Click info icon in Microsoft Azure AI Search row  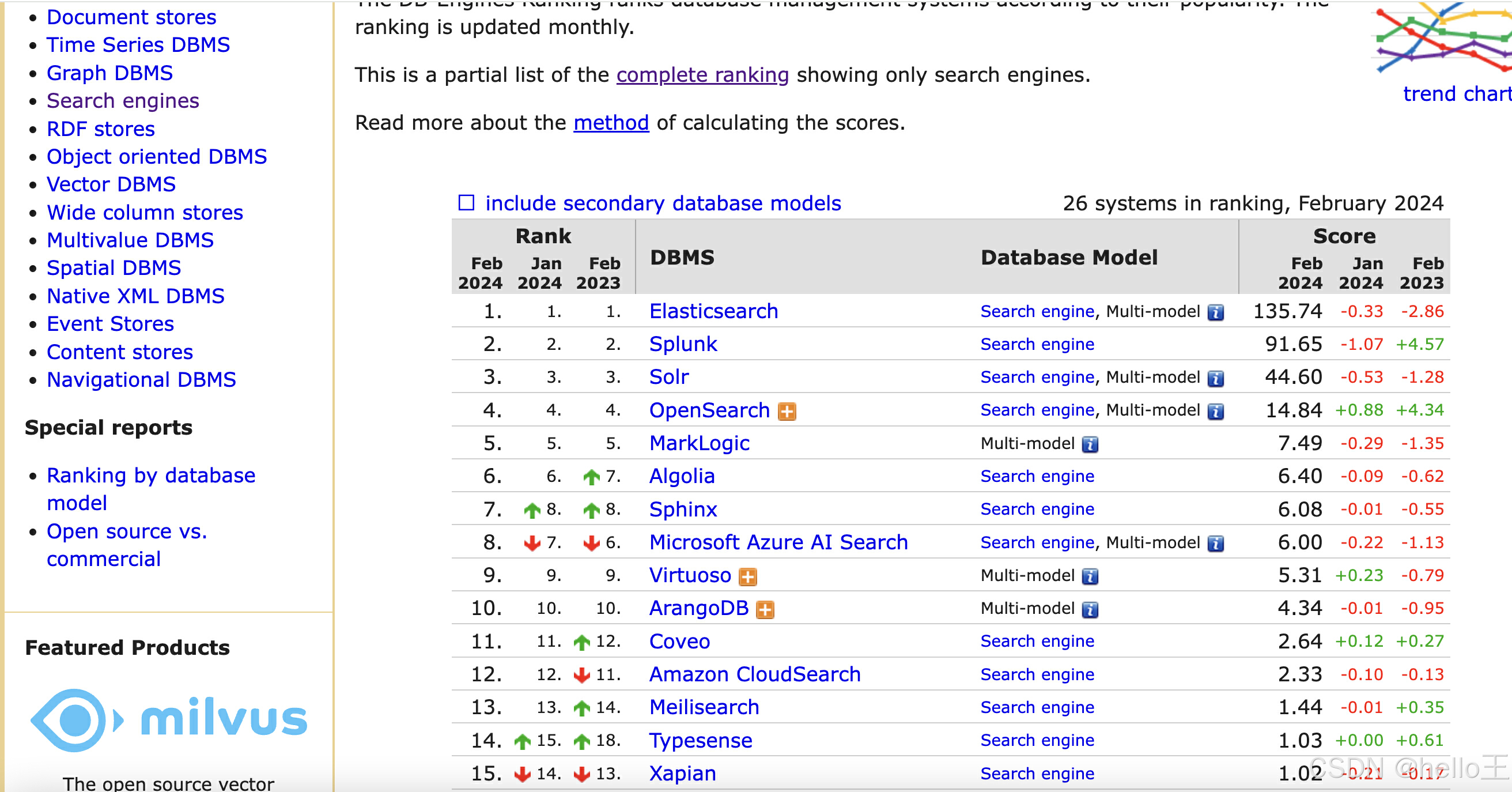1215,544
